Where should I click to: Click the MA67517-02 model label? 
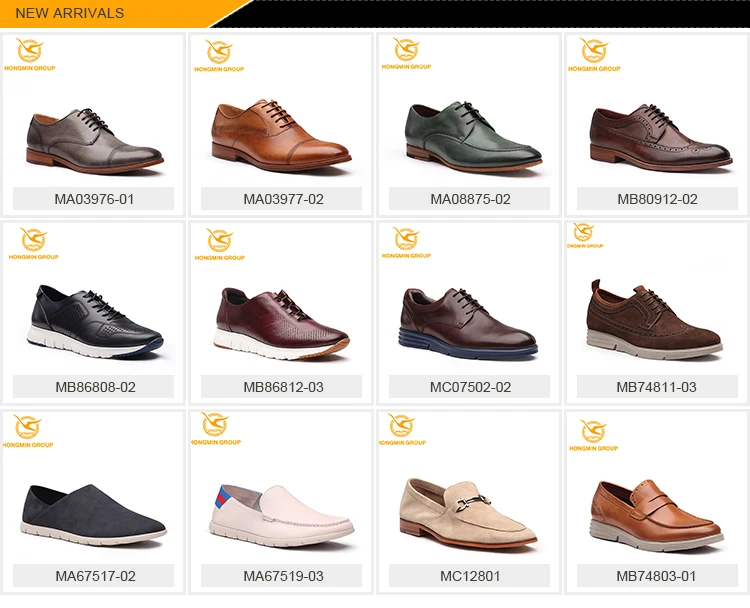coord(94,576)
